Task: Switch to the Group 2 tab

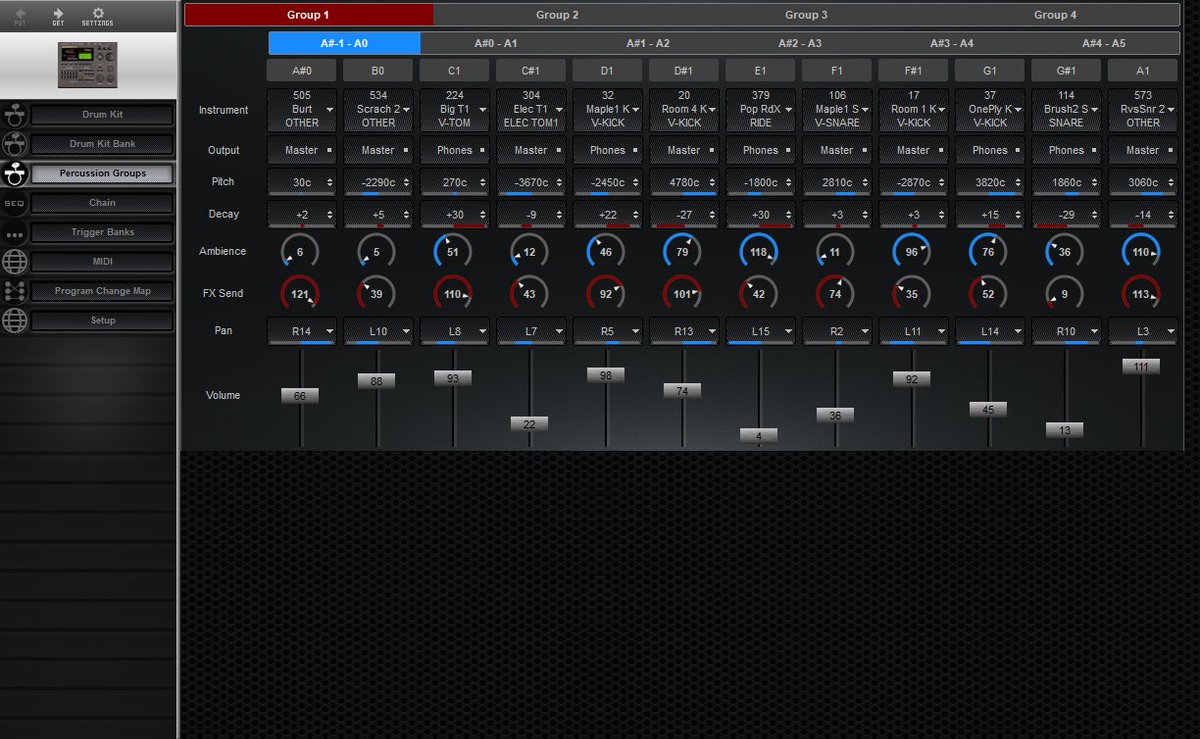Action: tap(557, 15)
